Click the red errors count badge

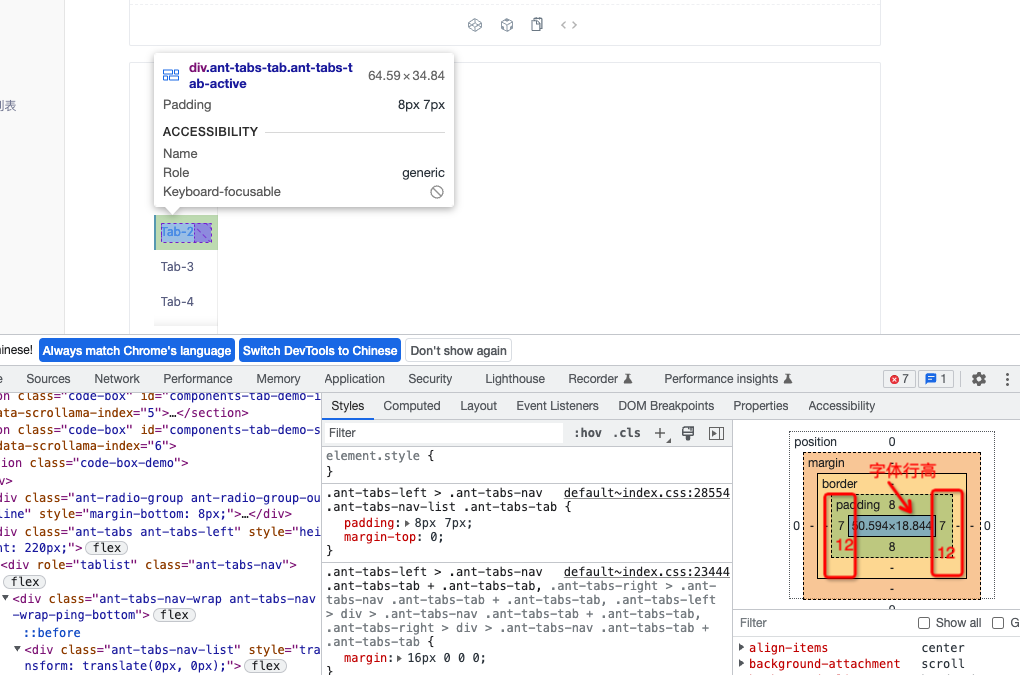(x=899, y=378)
